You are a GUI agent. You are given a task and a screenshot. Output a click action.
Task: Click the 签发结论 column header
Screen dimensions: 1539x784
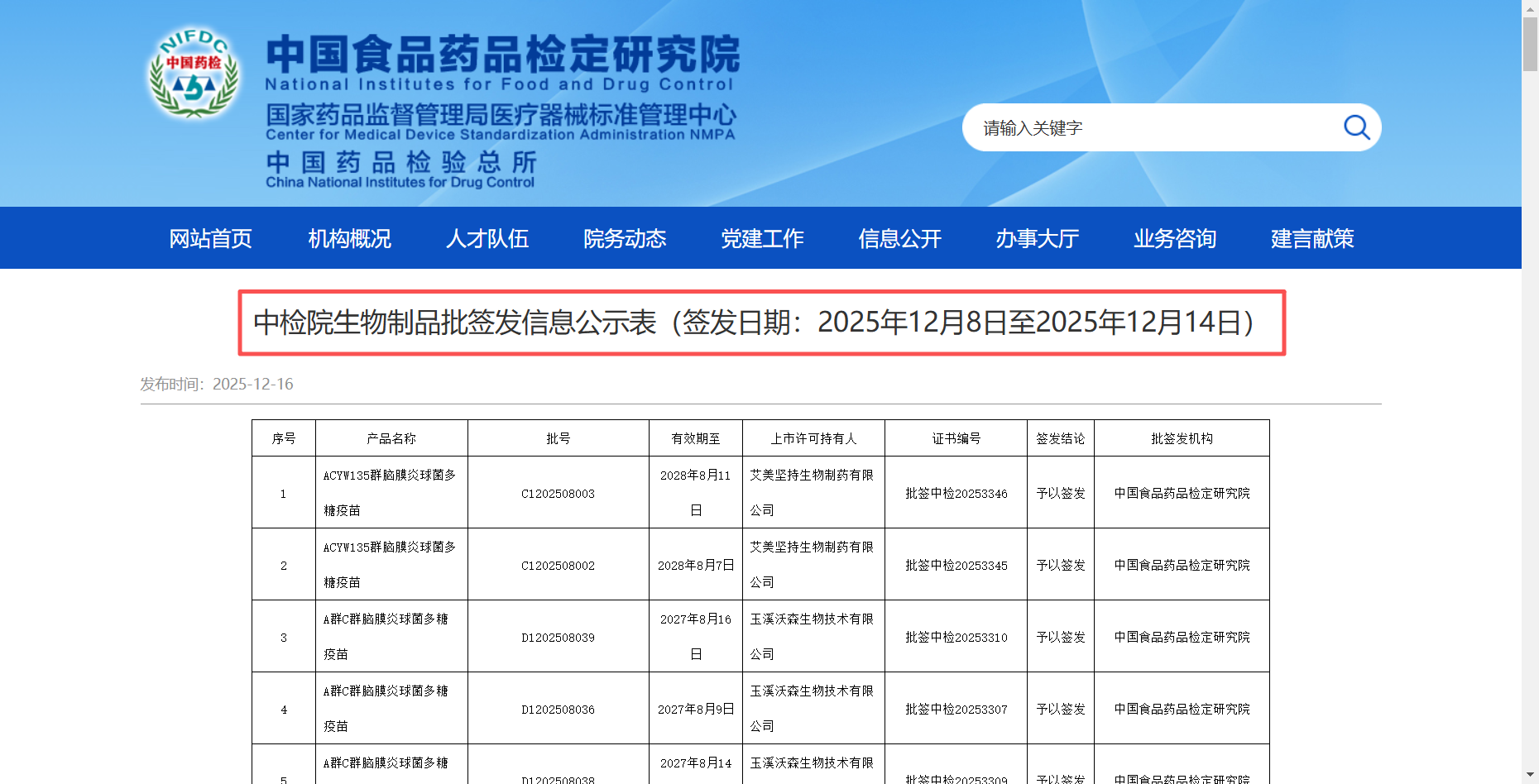point(1061,438)
